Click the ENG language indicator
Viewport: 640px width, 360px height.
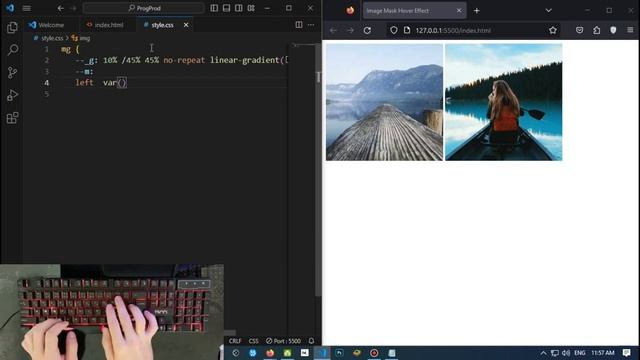[580, 353]
